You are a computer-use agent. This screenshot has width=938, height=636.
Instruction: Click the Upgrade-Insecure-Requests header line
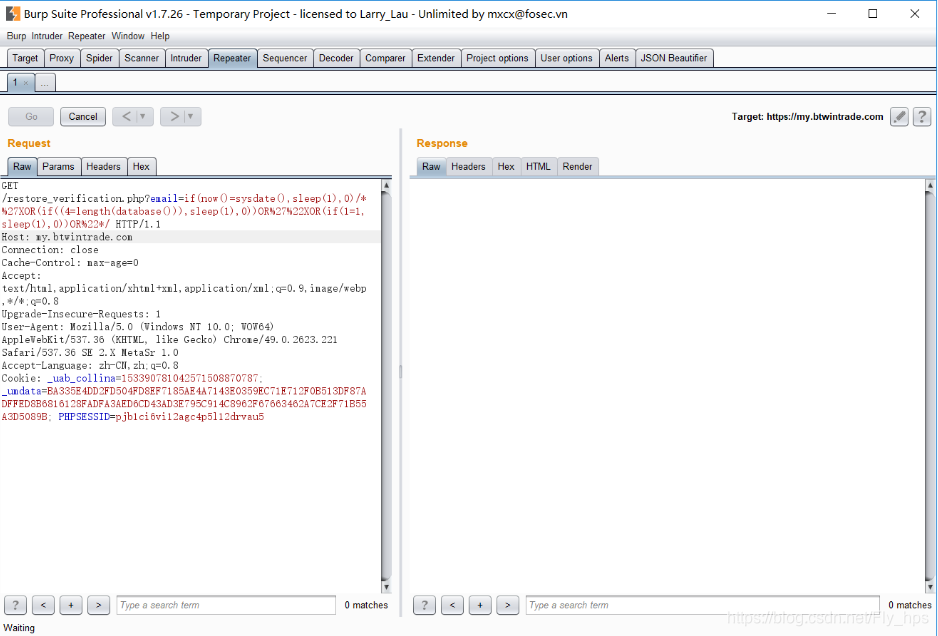(81, 314)
